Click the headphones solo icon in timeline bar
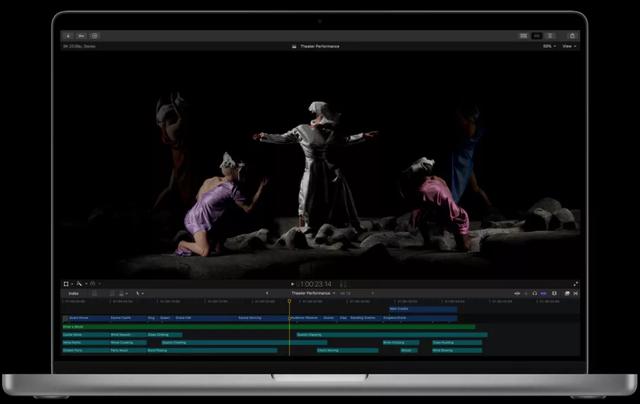 click(x=535, y=293)
